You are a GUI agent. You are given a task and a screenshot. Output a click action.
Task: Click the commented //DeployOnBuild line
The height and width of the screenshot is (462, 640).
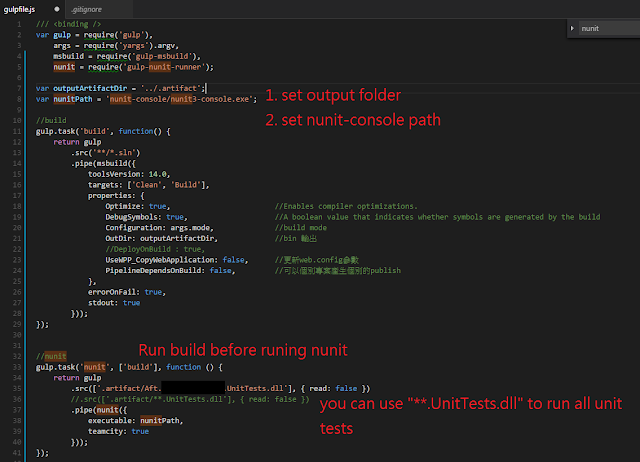pyautogui.click(x=155, y=249)
